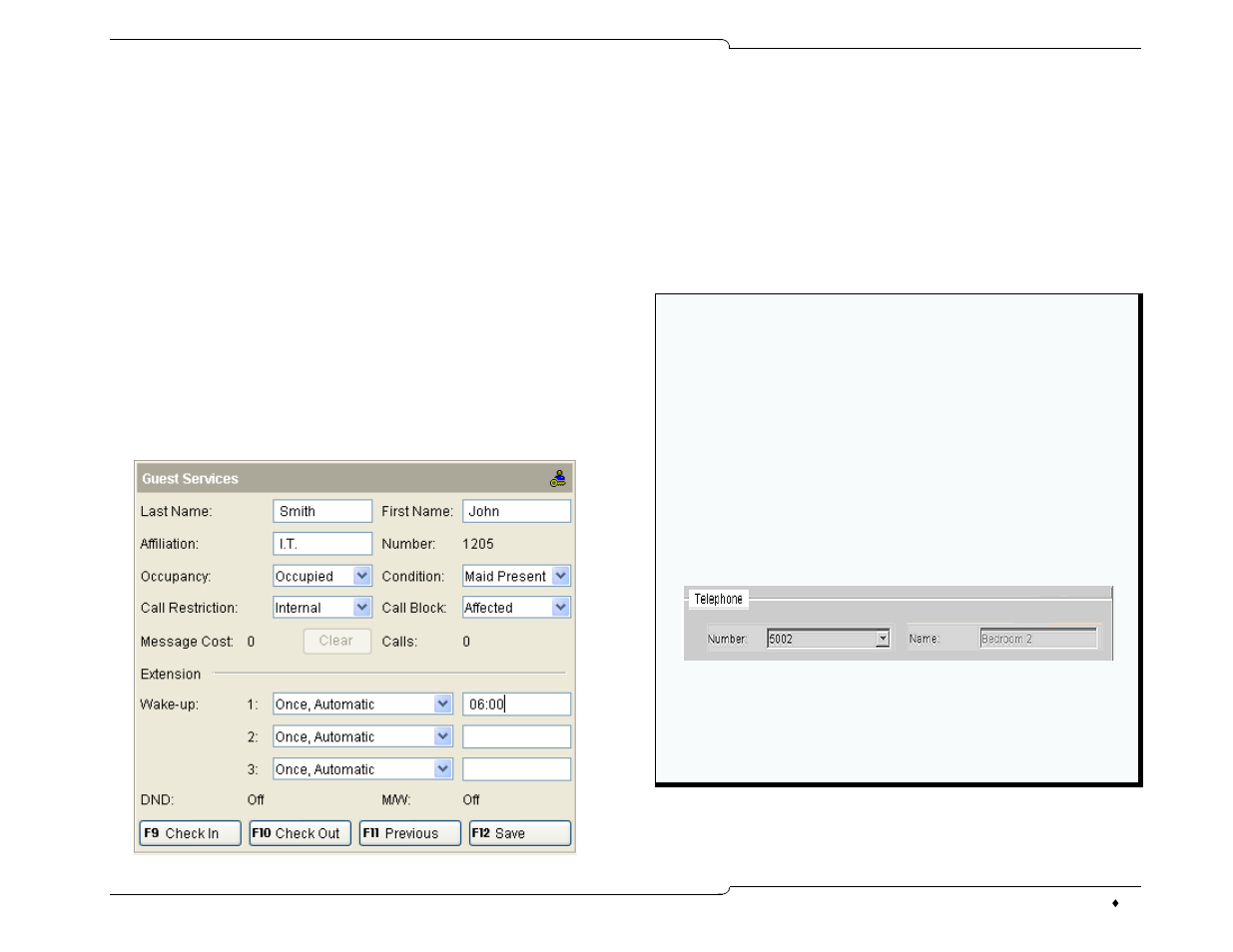Viewport: 1233px width, 952px height.
Task: Click the MW Off status text
Action: click(471, 799)
